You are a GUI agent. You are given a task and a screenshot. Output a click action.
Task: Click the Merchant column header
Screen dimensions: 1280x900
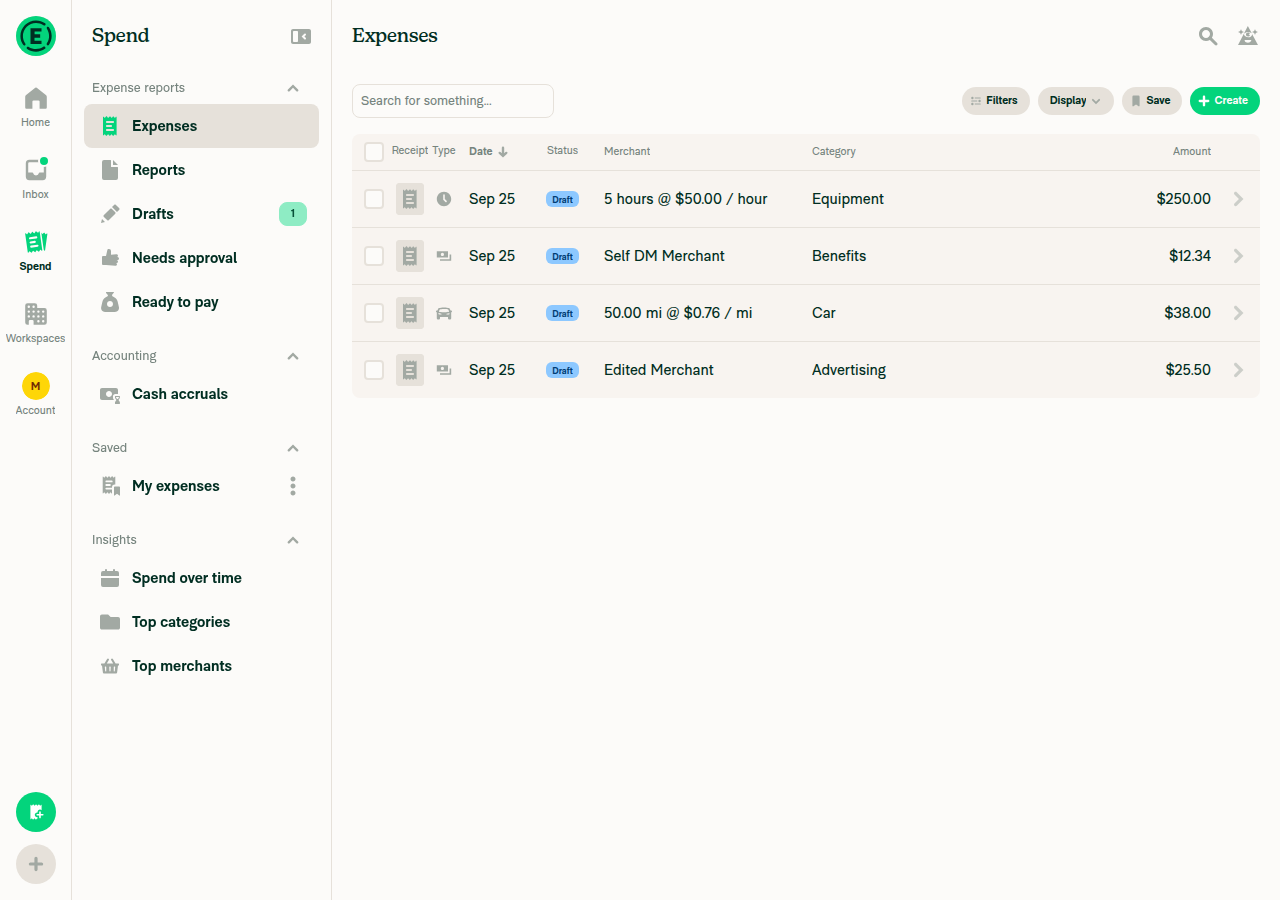[627, 152]
